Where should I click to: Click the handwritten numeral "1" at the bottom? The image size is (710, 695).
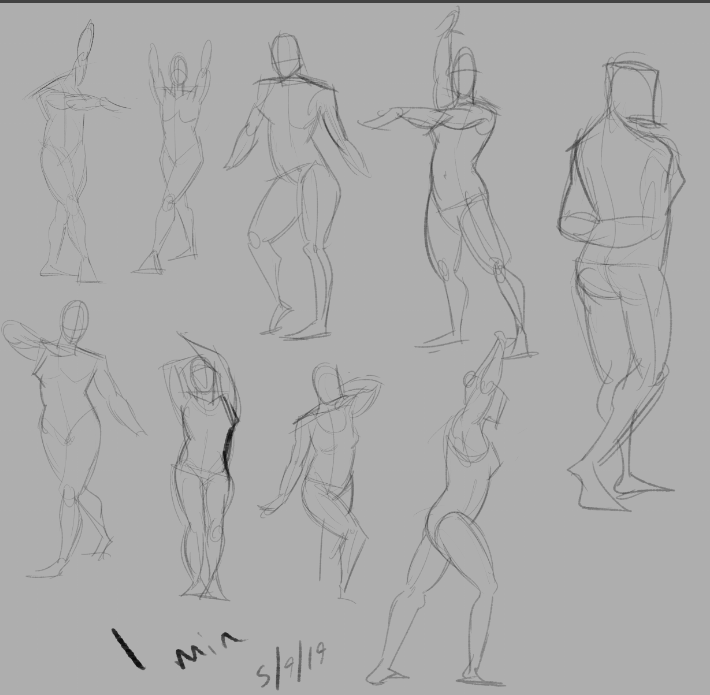coord(129,648)
